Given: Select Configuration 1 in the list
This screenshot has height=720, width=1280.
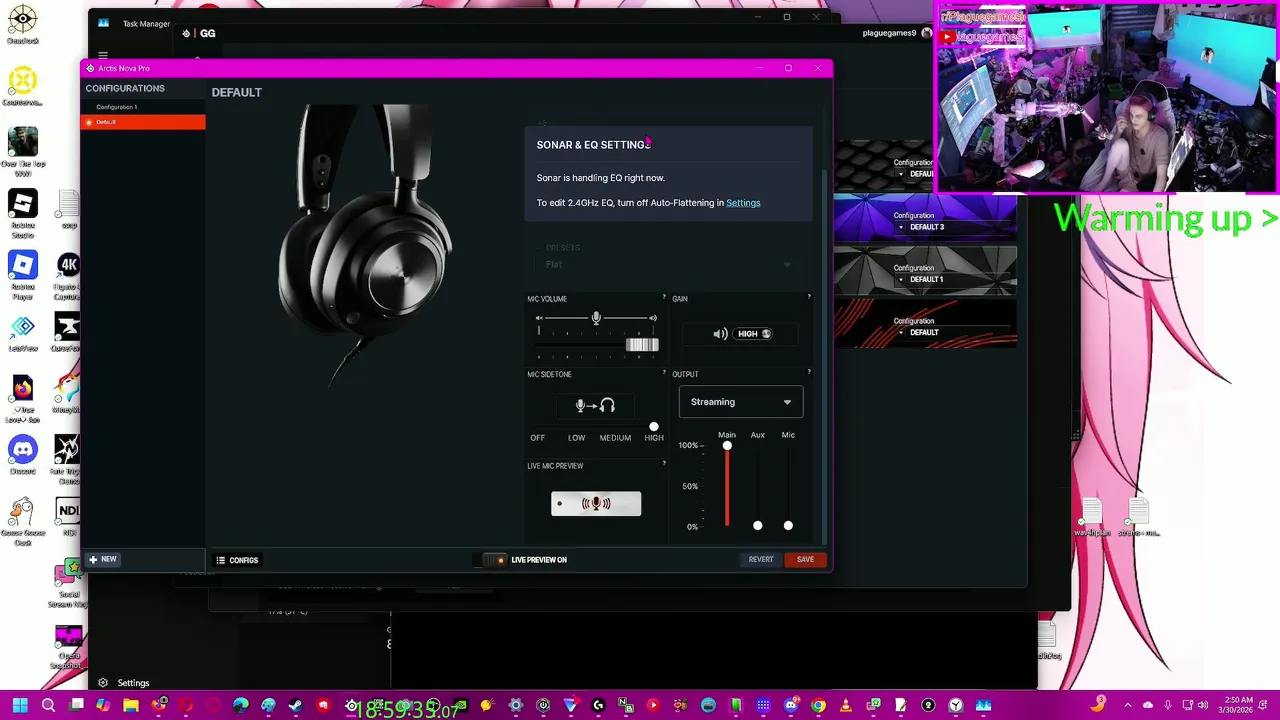Looking at the screenshot, I should click(x=143, y=107).
